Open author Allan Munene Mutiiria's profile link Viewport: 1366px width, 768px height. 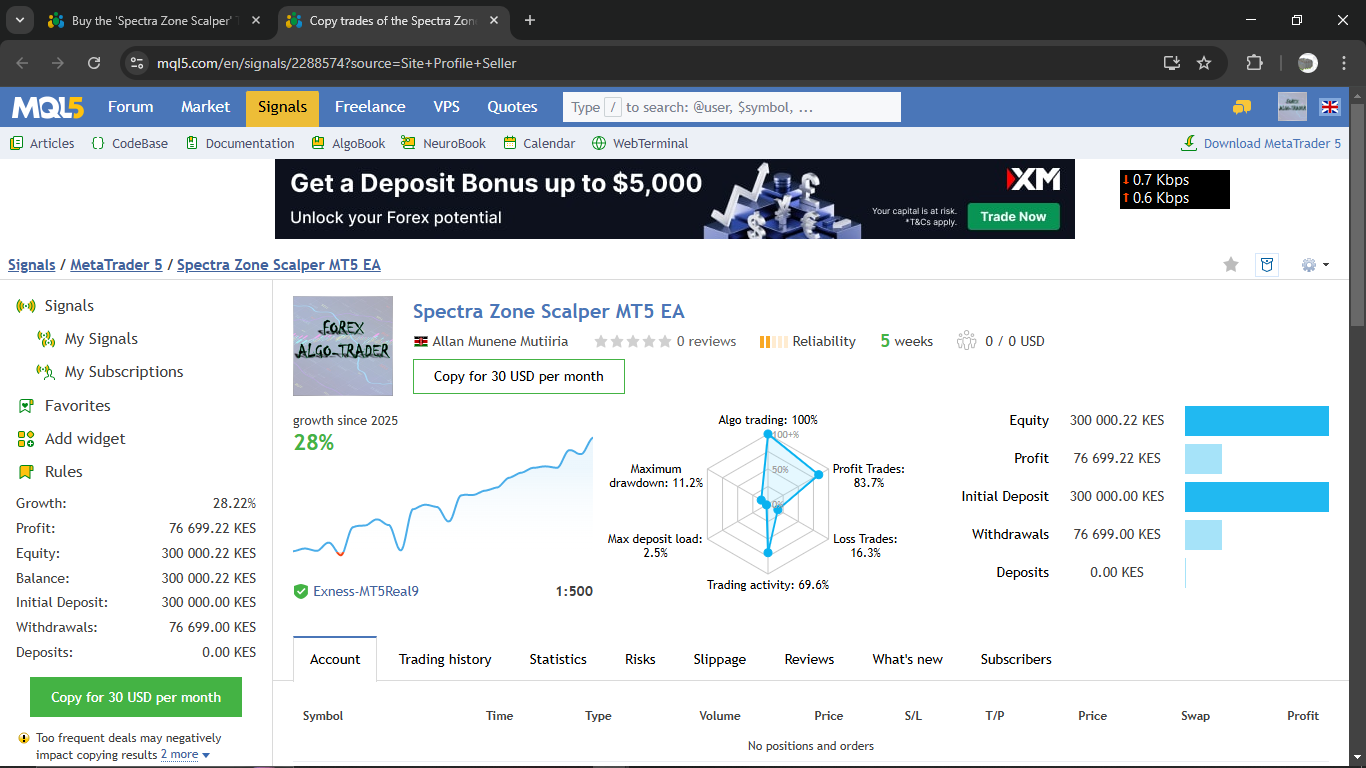point(500,341)
